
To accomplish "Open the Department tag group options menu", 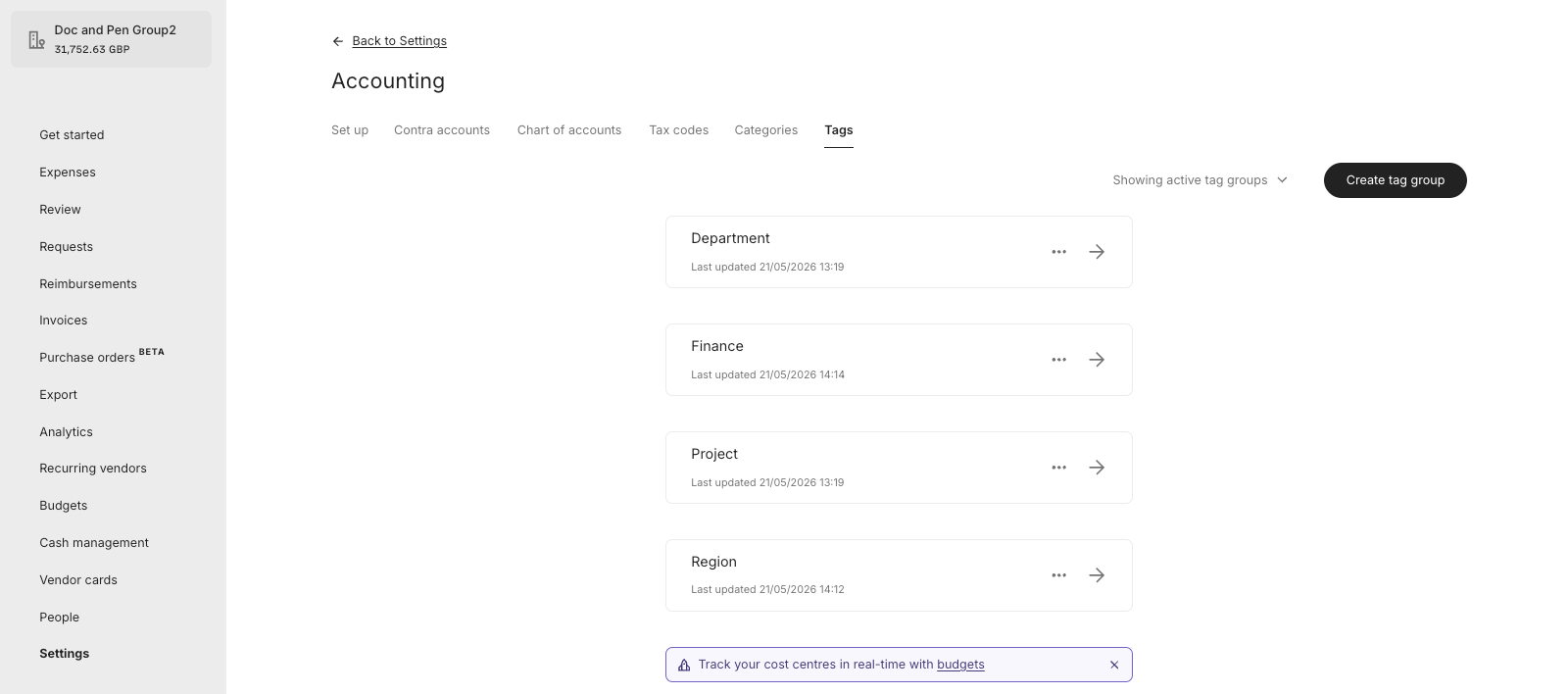I will [1058, 252].
